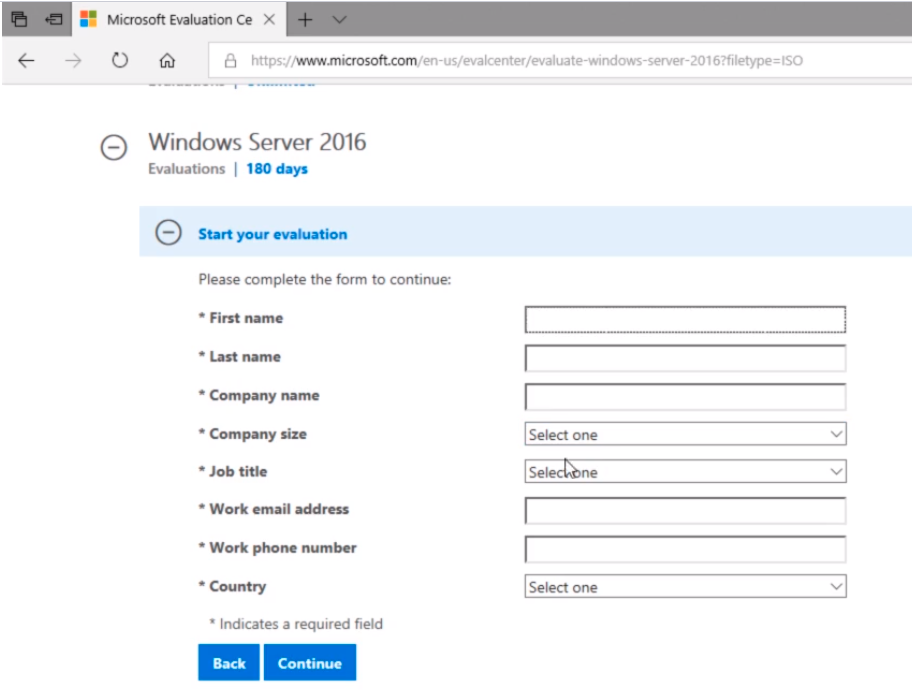Click the Start your evaluation heading

click(272, 234)
